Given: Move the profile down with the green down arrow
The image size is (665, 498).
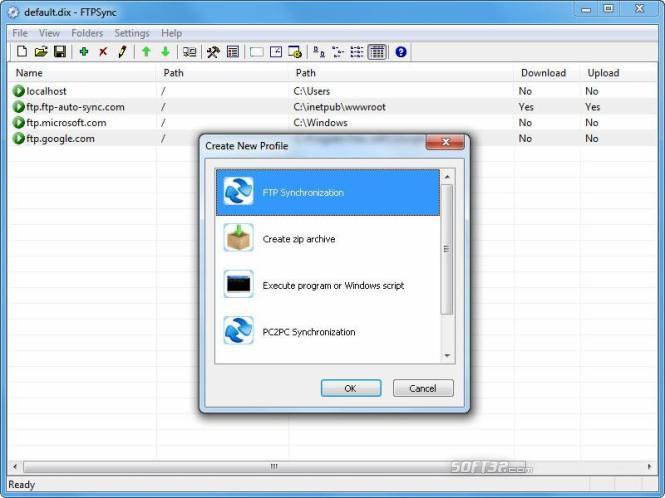Looking at the screenshot, I should 165,52.
